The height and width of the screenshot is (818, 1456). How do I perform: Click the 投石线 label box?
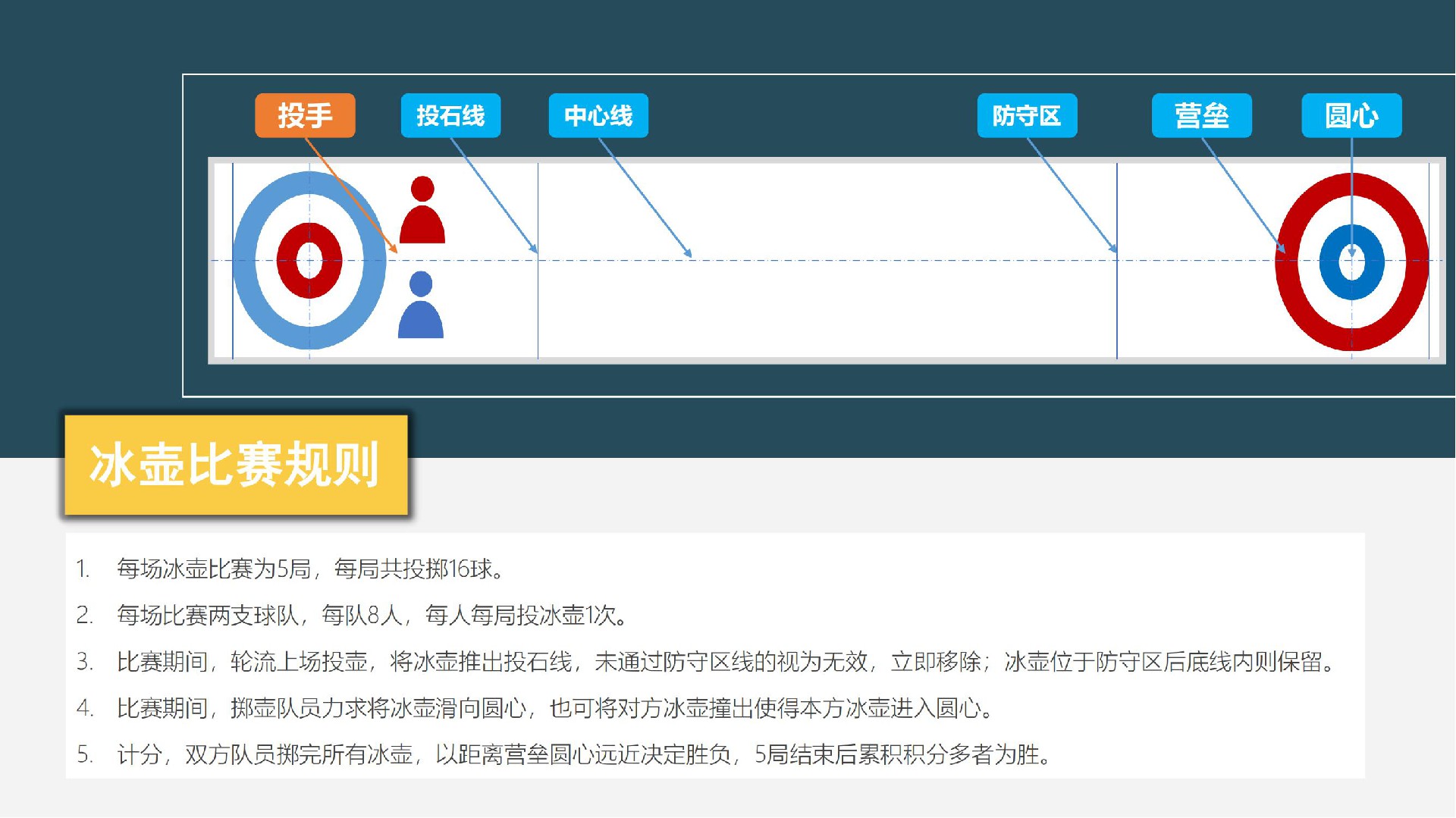450,115
